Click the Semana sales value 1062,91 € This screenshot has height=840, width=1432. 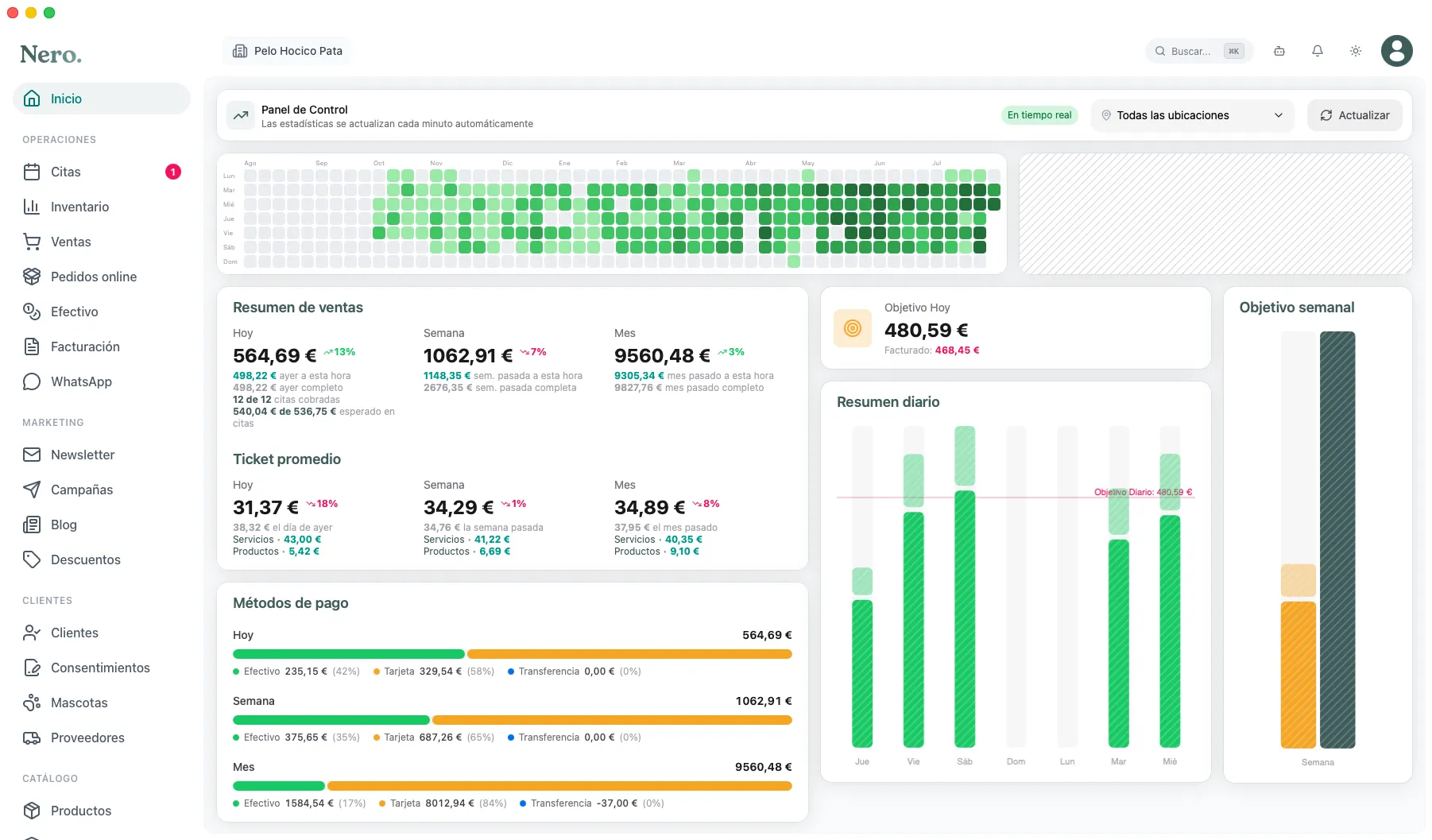(x=468, y=355)
